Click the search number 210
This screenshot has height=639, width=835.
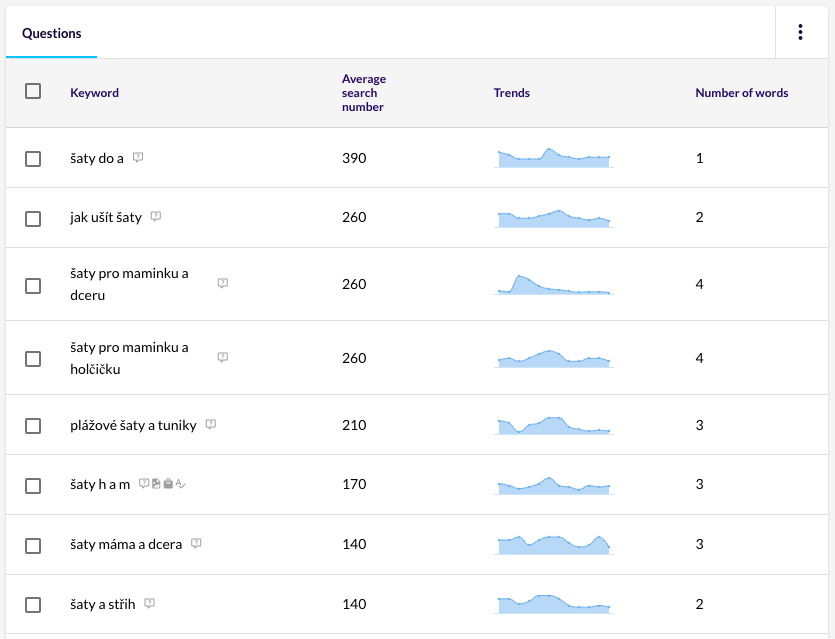[x=354, y=425]
